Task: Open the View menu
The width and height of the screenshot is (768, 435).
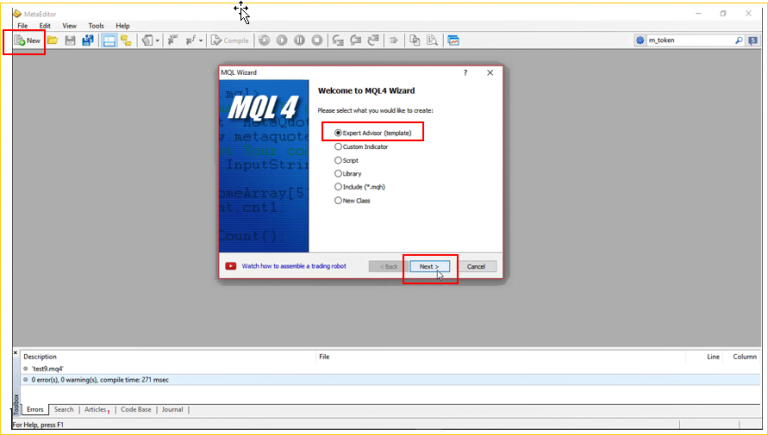Action: 70,25
